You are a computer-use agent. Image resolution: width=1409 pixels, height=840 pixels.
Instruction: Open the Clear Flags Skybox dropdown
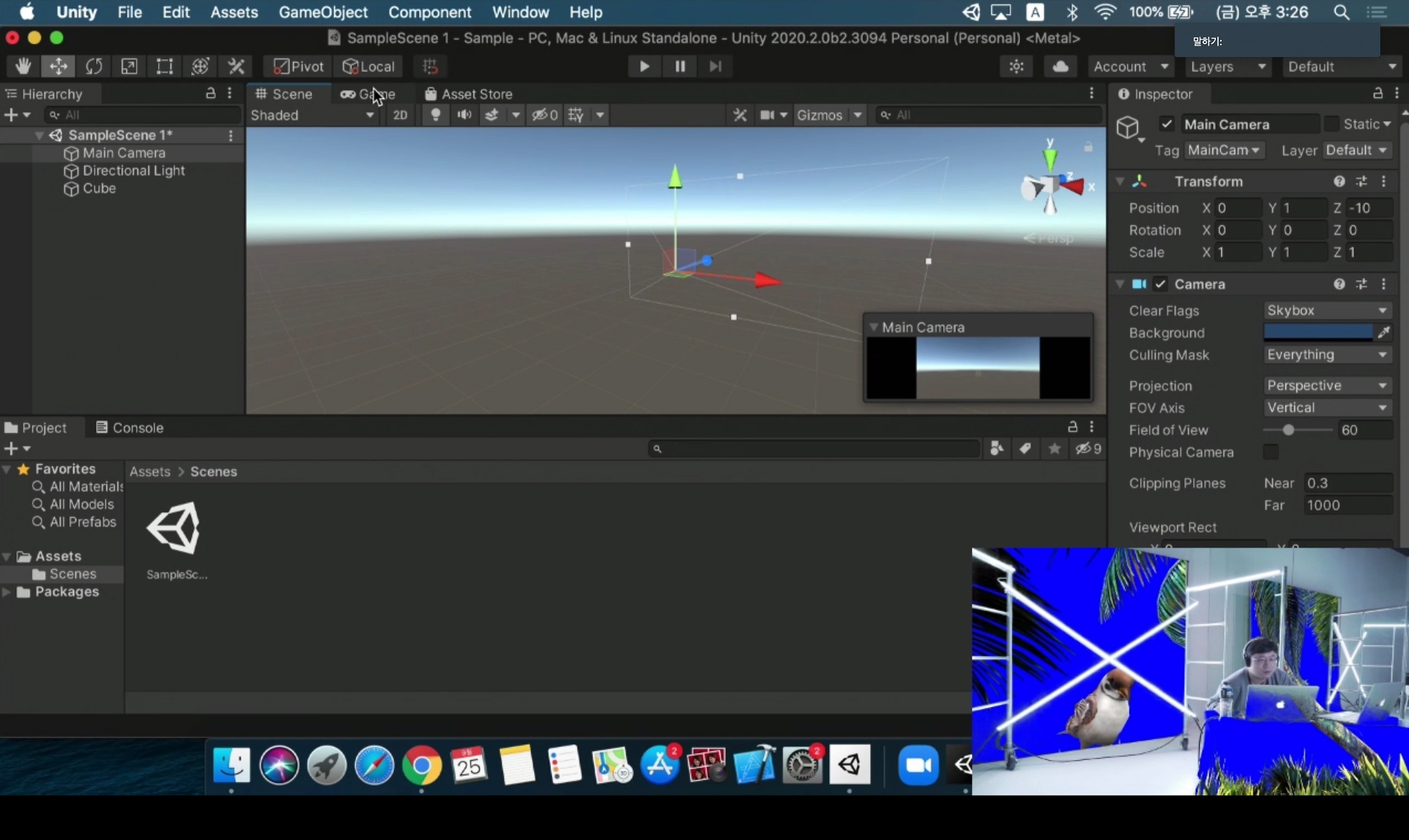(1326, 311)
